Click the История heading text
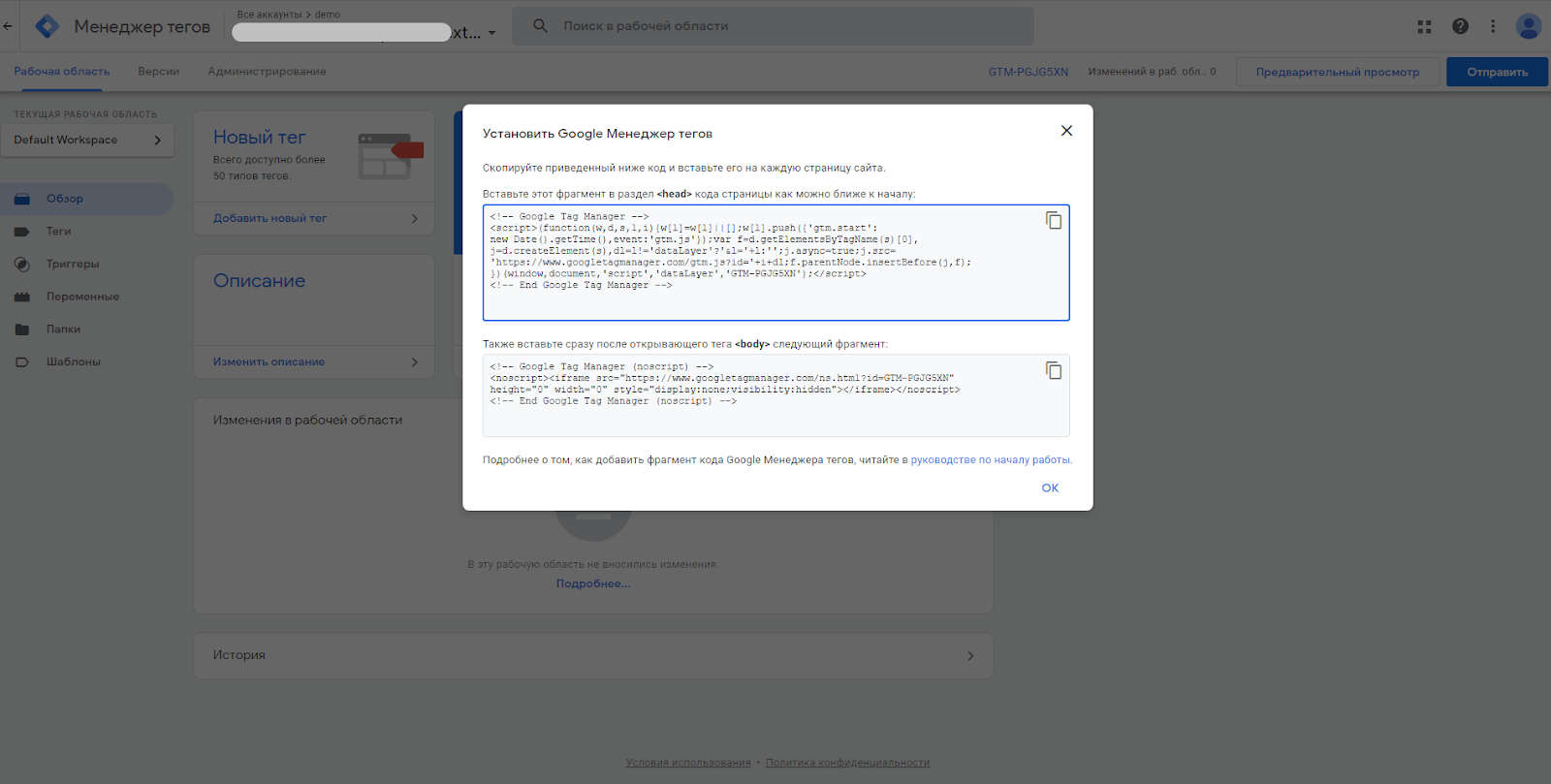Viewport: 1551px width, 784px height. pos(239,656)
